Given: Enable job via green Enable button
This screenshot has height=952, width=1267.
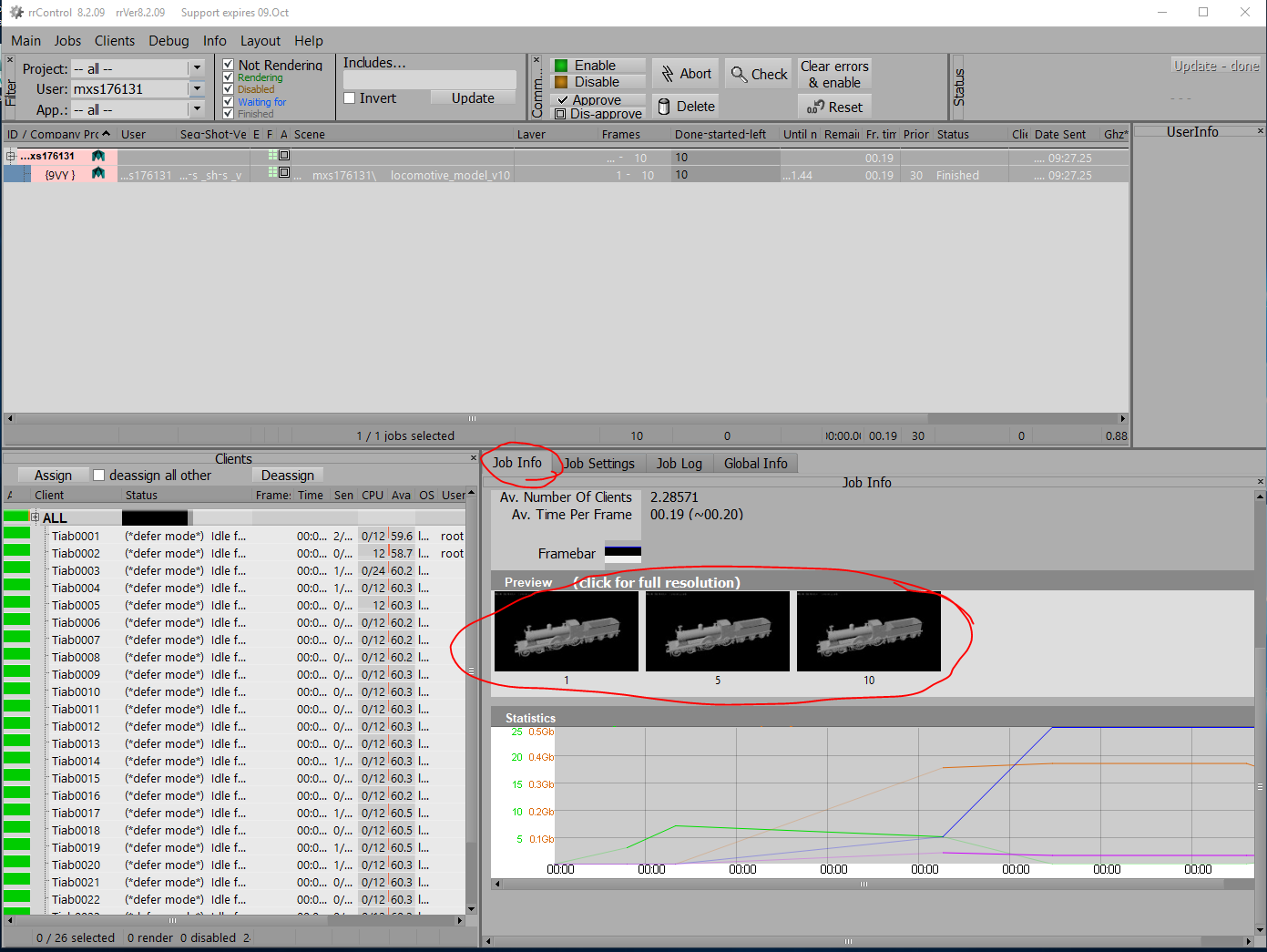Looking at the screenshot, I should 598,66.
